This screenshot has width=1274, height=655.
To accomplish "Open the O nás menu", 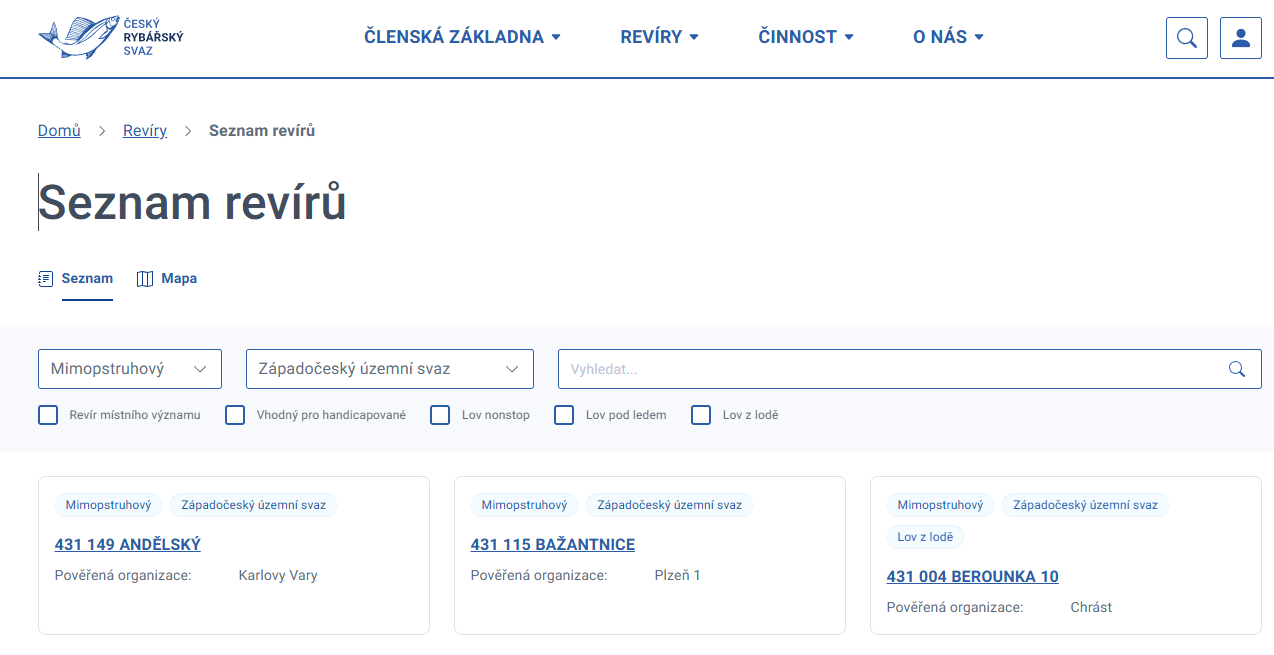I will [948, 37].
